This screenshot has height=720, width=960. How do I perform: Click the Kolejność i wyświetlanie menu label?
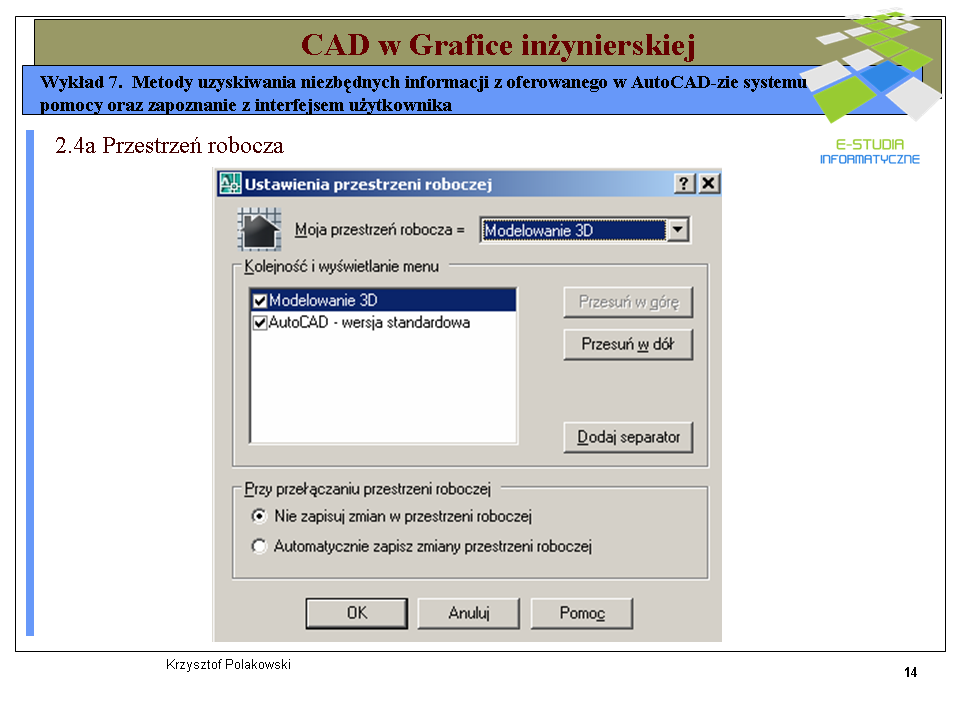[x=342, y=266]
